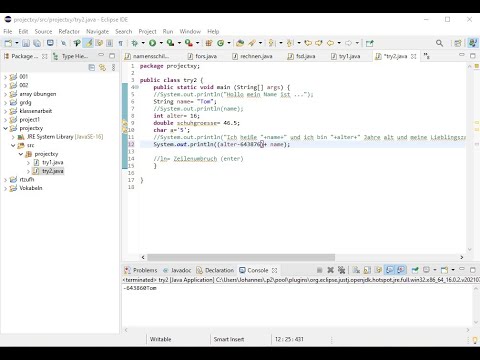This screenshot has height=360, width=480.
Task: Toggle Link with Editor in Package Explorer
Action: click(x=102, y=68)
